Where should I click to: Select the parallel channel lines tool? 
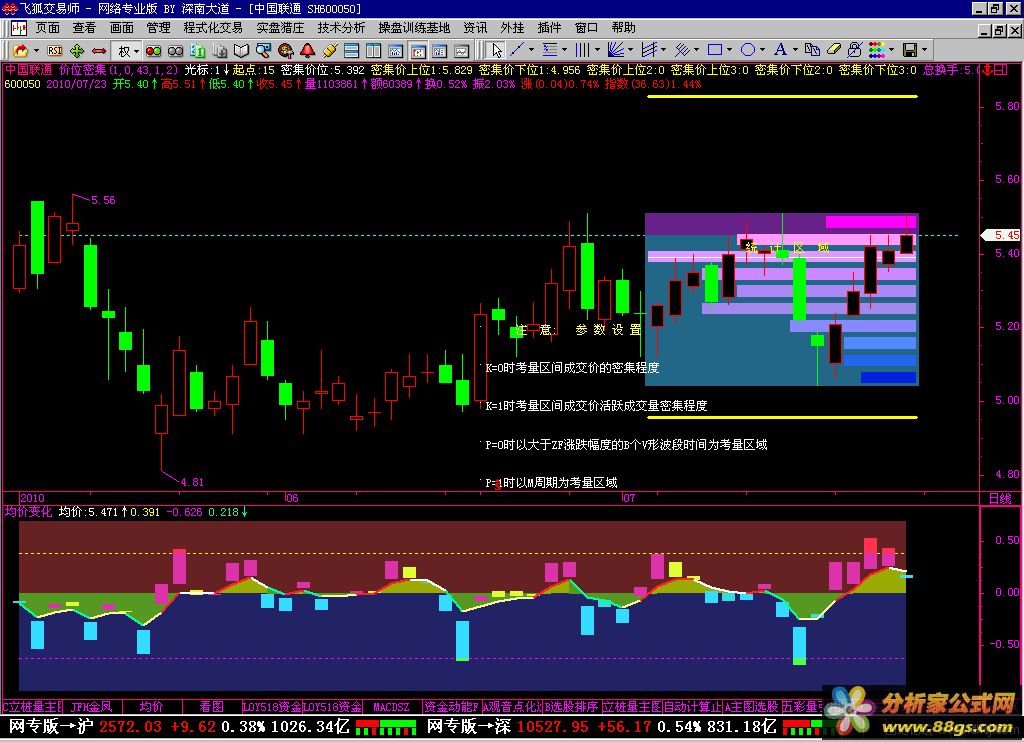[x=648, y=50]
